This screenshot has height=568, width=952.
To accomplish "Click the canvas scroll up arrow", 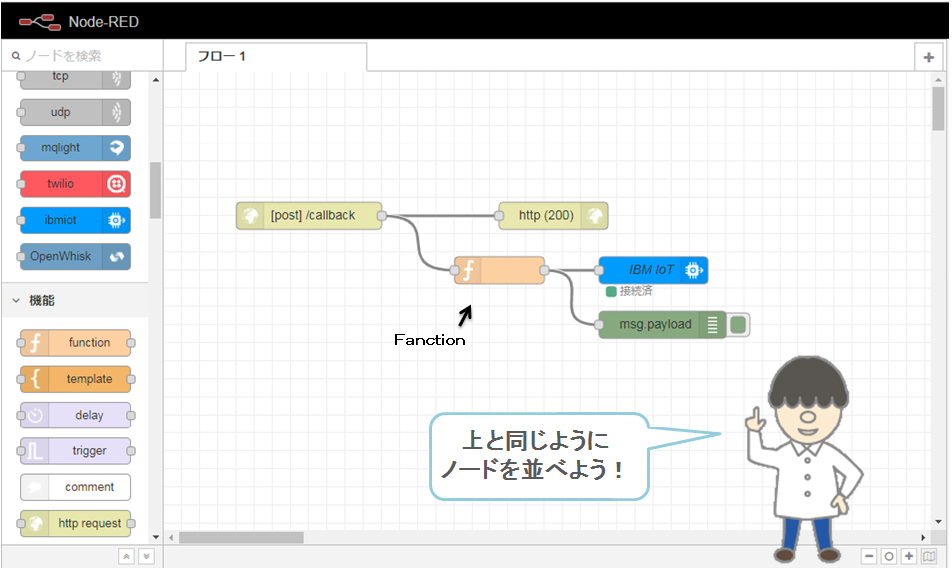I will 938,79.
